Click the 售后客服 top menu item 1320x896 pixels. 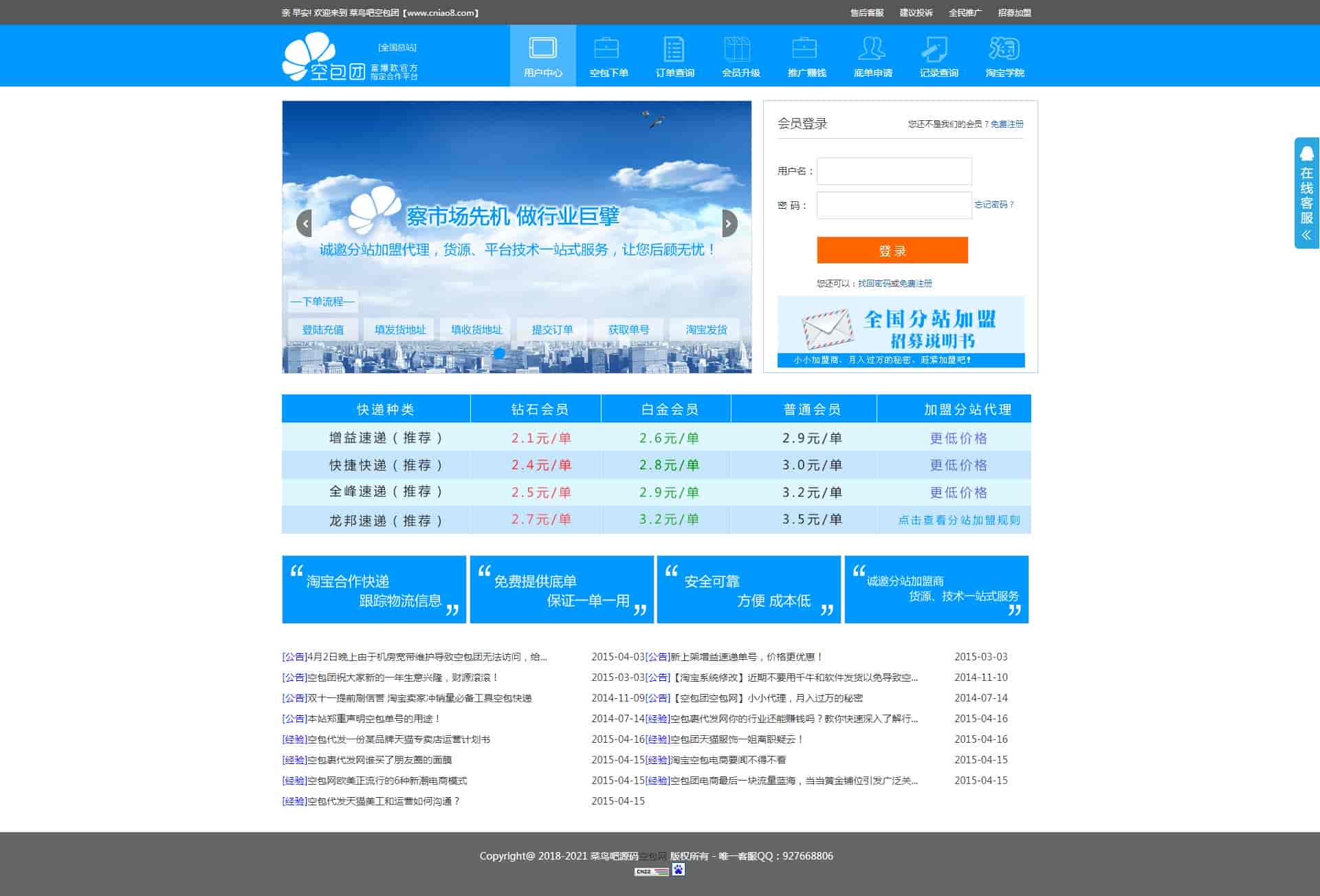pos(866,12)
